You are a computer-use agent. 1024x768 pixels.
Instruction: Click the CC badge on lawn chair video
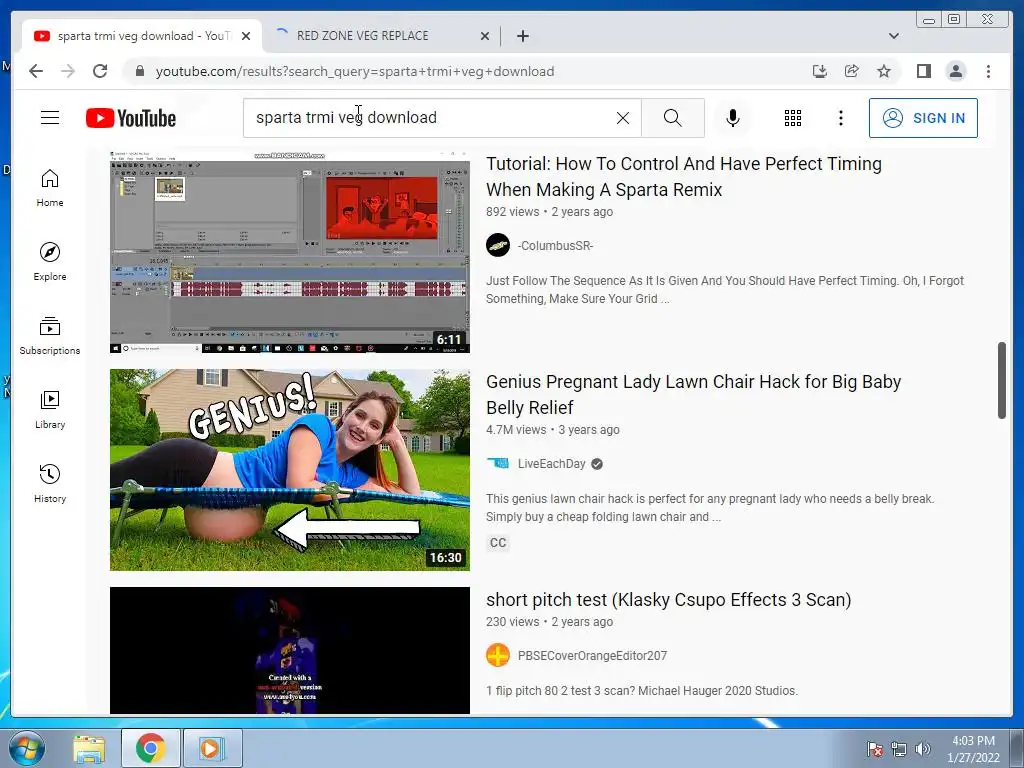pos(498,543)
